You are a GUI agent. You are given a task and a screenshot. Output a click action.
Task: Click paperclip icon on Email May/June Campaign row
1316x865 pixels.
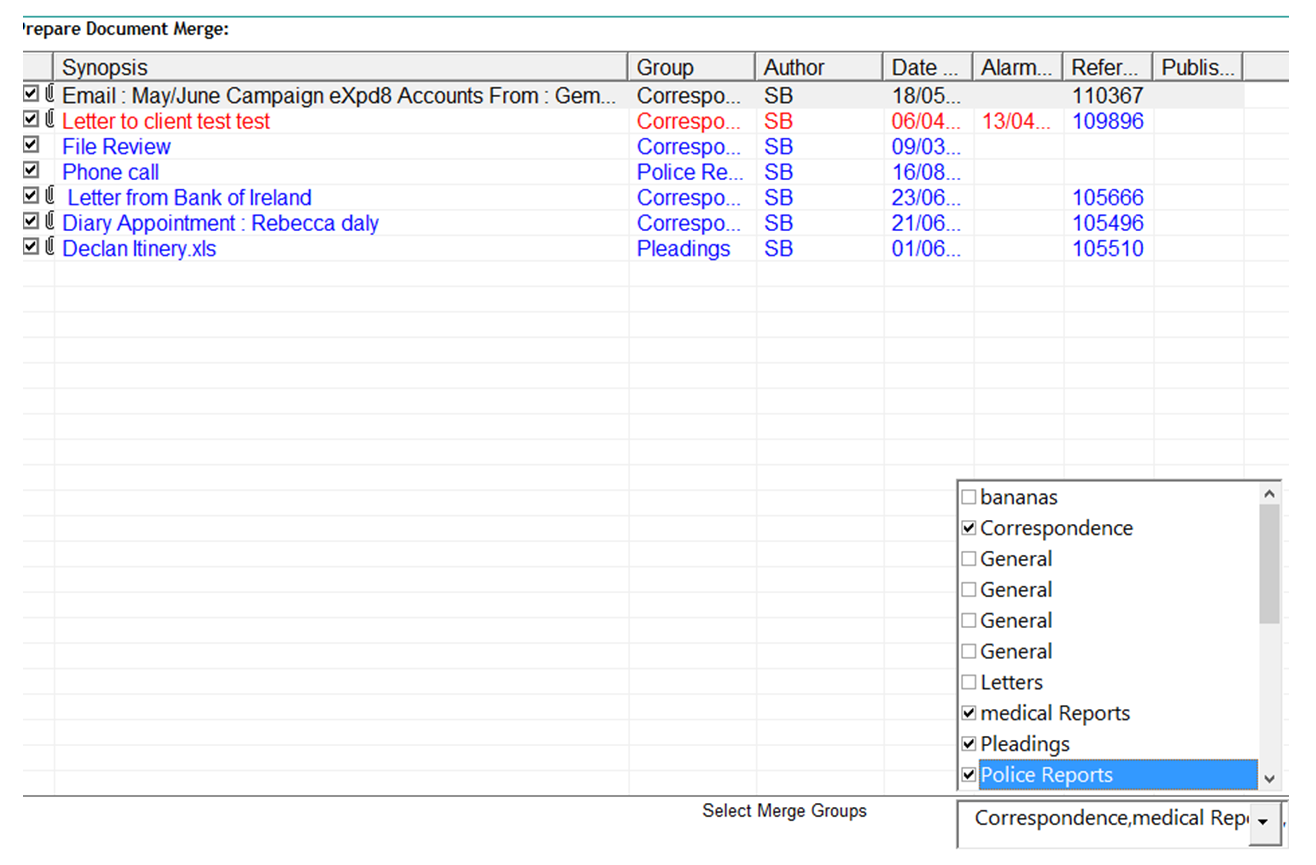tap(49, 94)
